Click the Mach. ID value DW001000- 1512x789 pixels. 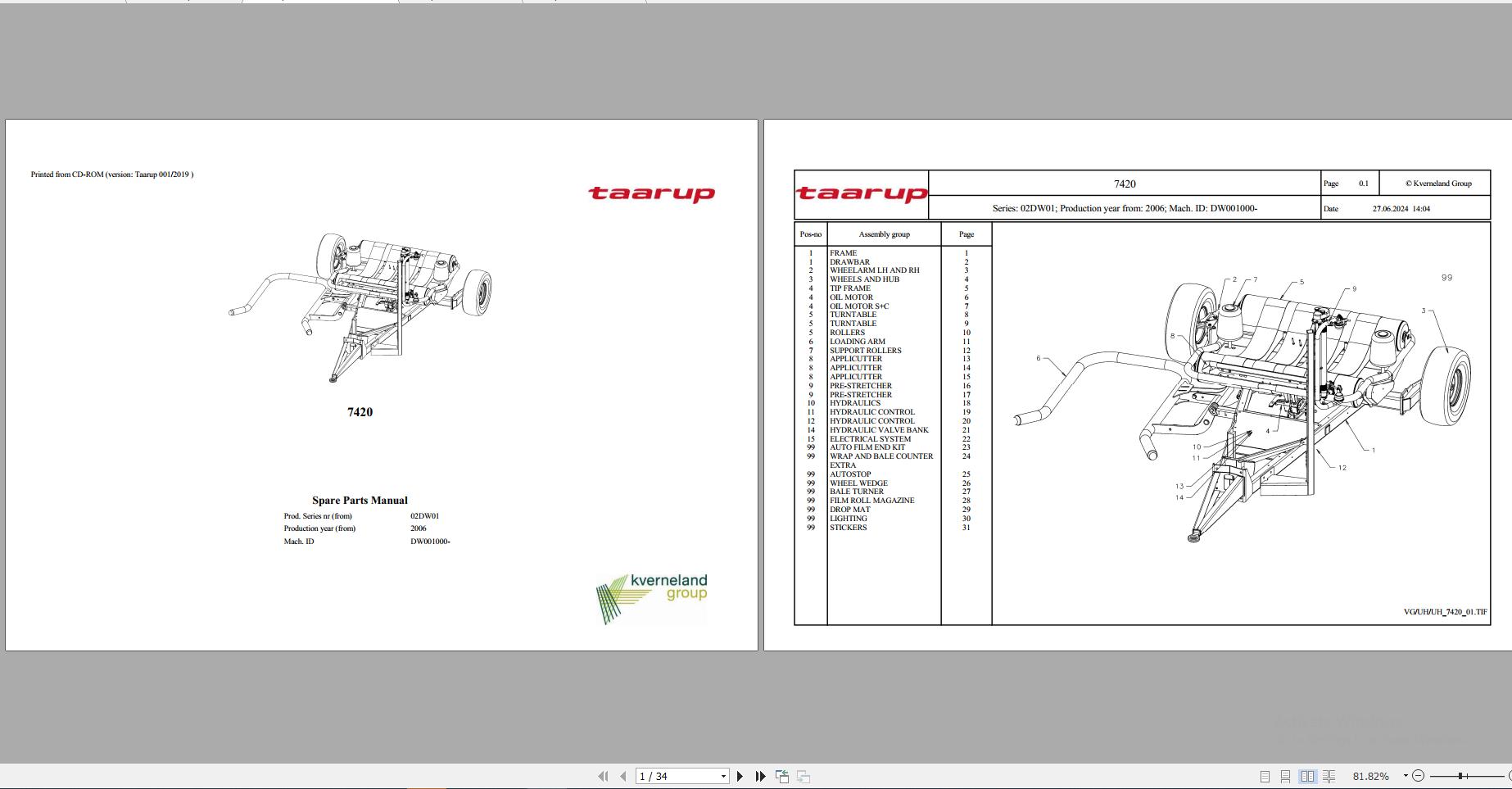point(430,542)
